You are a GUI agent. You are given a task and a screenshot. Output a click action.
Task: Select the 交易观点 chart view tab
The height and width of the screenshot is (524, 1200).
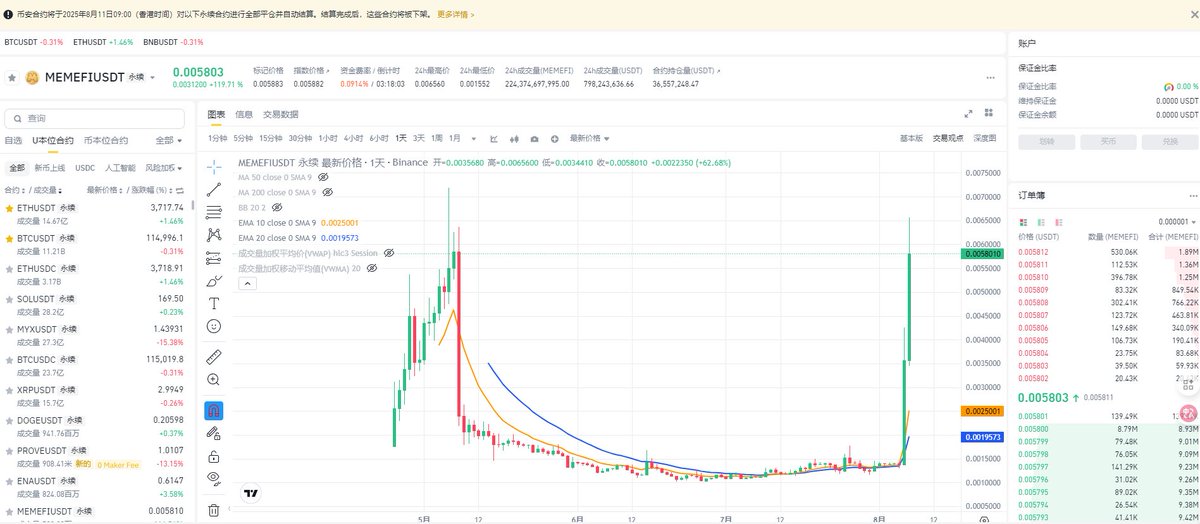[x=948, y=138]
